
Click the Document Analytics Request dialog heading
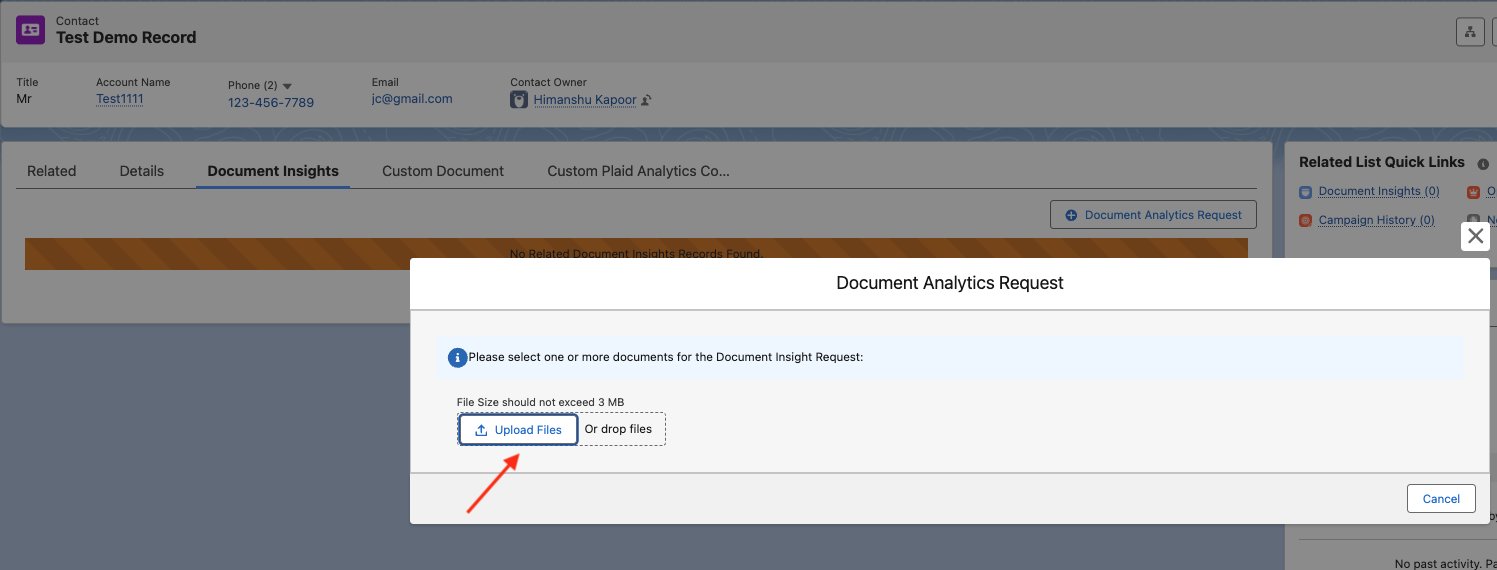coord(950,283)
